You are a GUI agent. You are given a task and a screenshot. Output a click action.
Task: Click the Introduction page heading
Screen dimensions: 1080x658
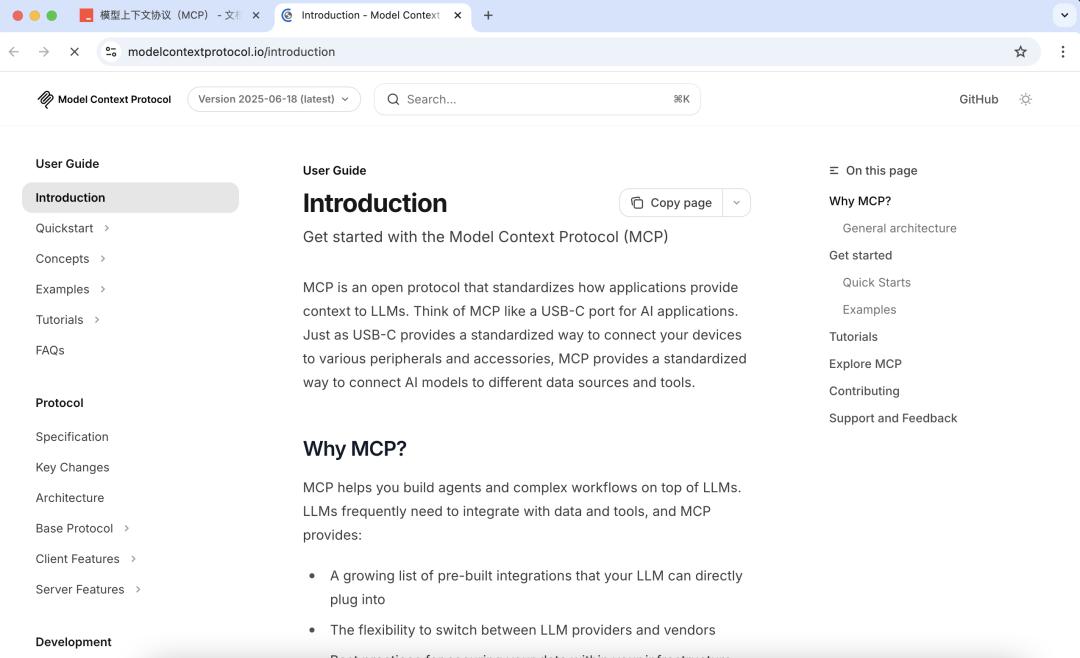click(x=375, y=203)
